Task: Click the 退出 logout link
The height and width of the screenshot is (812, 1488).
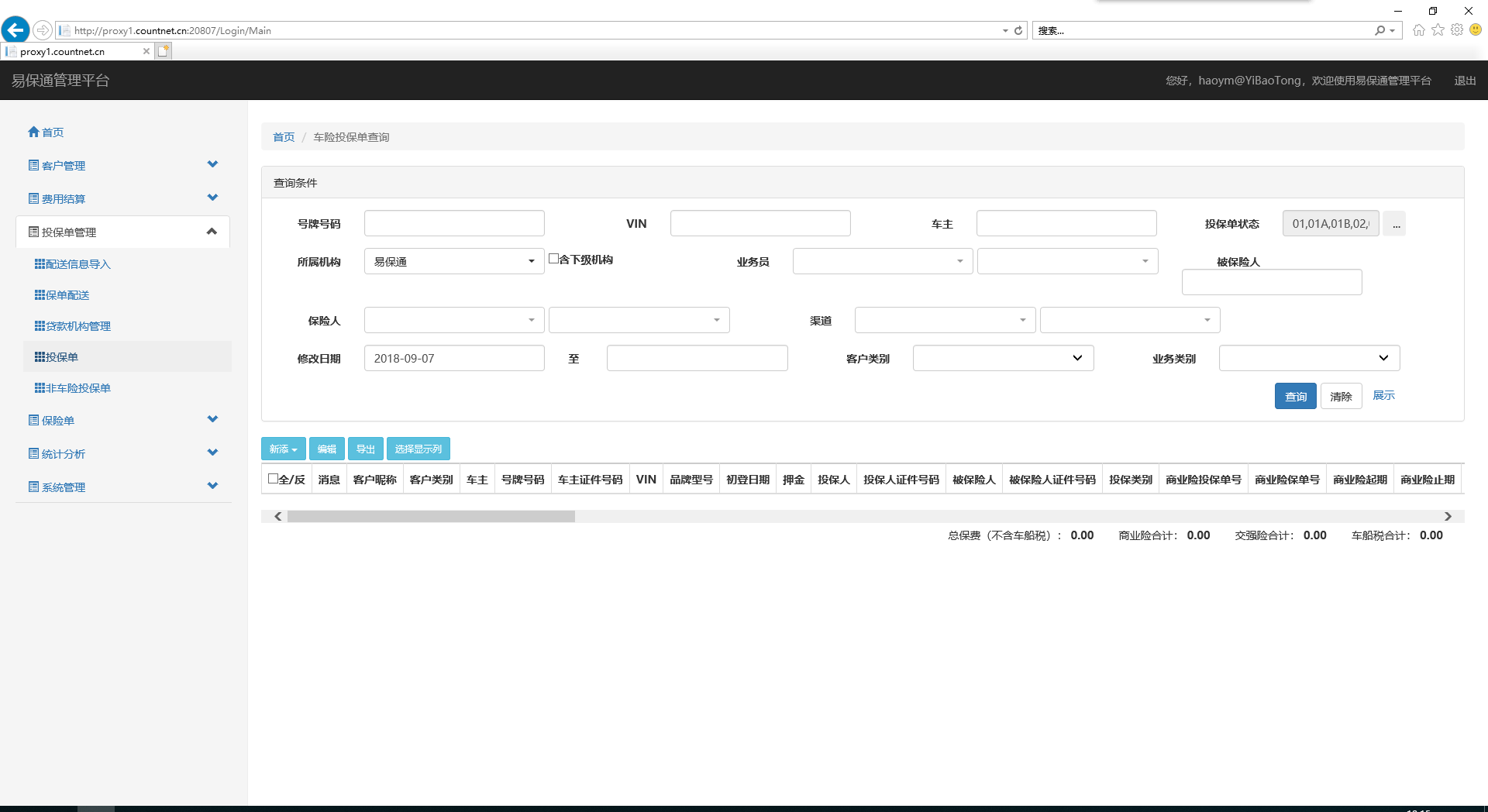Action: coord(1465,81)
